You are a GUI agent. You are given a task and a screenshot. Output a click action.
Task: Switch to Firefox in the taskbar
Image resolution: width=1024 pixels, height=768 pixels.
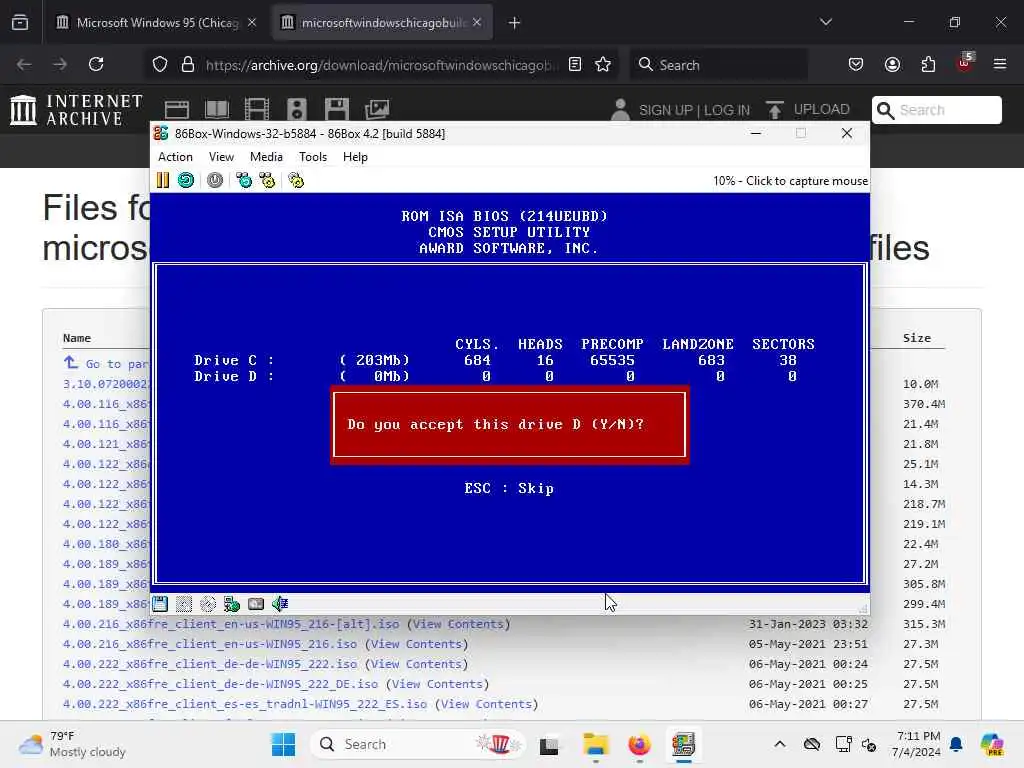tap(639, 744)
